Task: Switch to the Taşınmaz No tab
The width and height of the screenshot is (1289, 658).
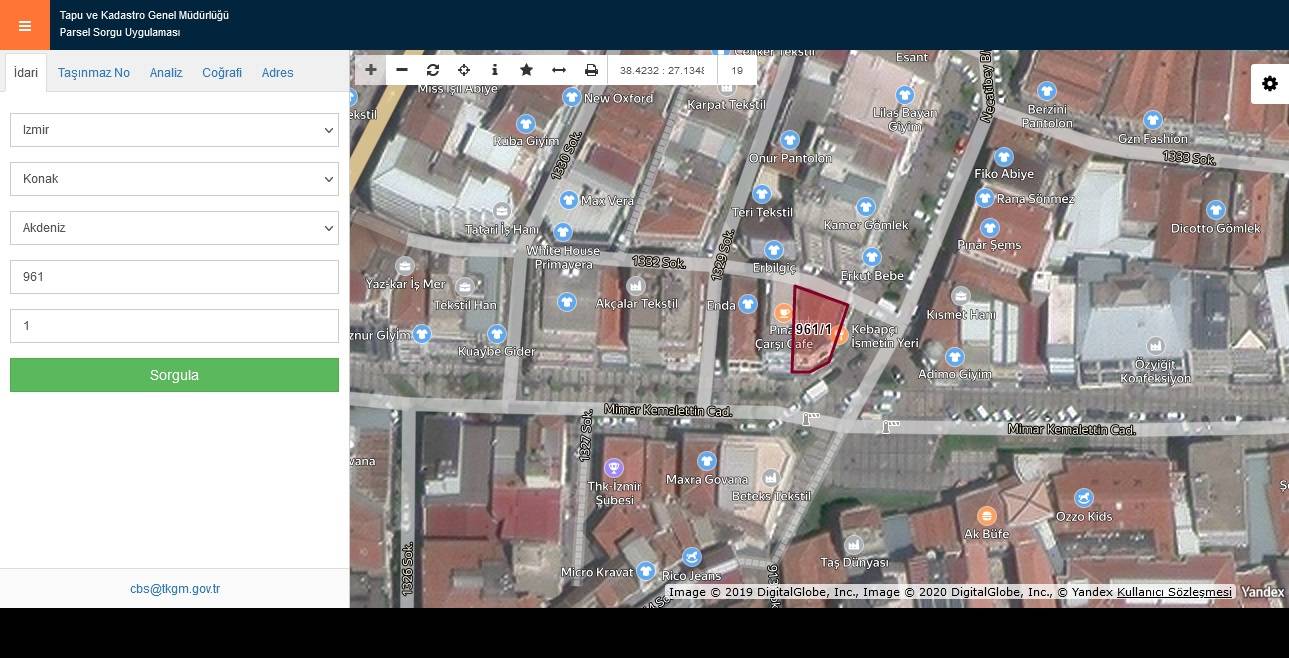Action: [x=94, y=73]
